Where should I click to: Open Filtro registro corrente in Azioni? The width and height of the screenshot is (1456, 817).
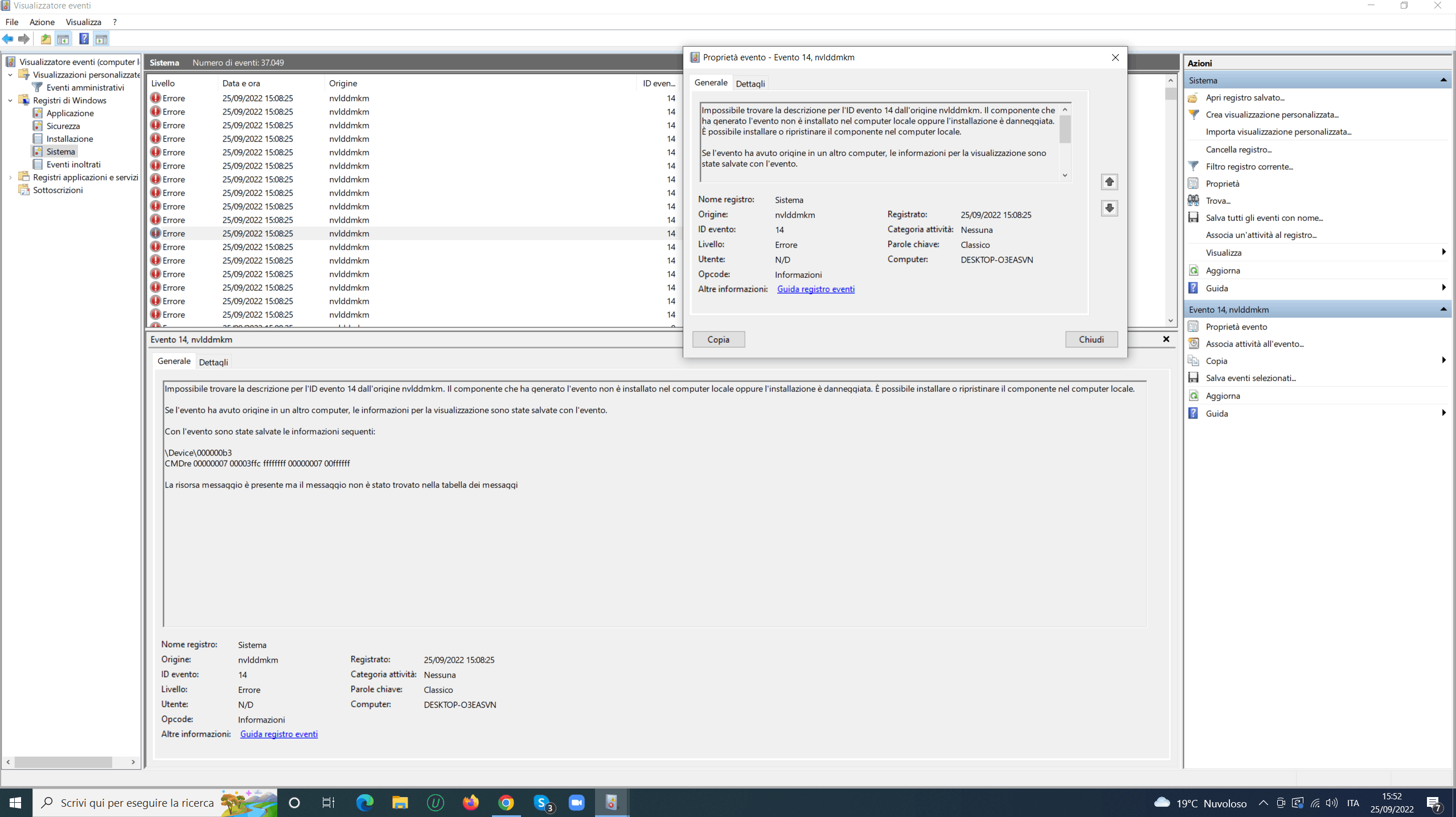coord(1249,167)
